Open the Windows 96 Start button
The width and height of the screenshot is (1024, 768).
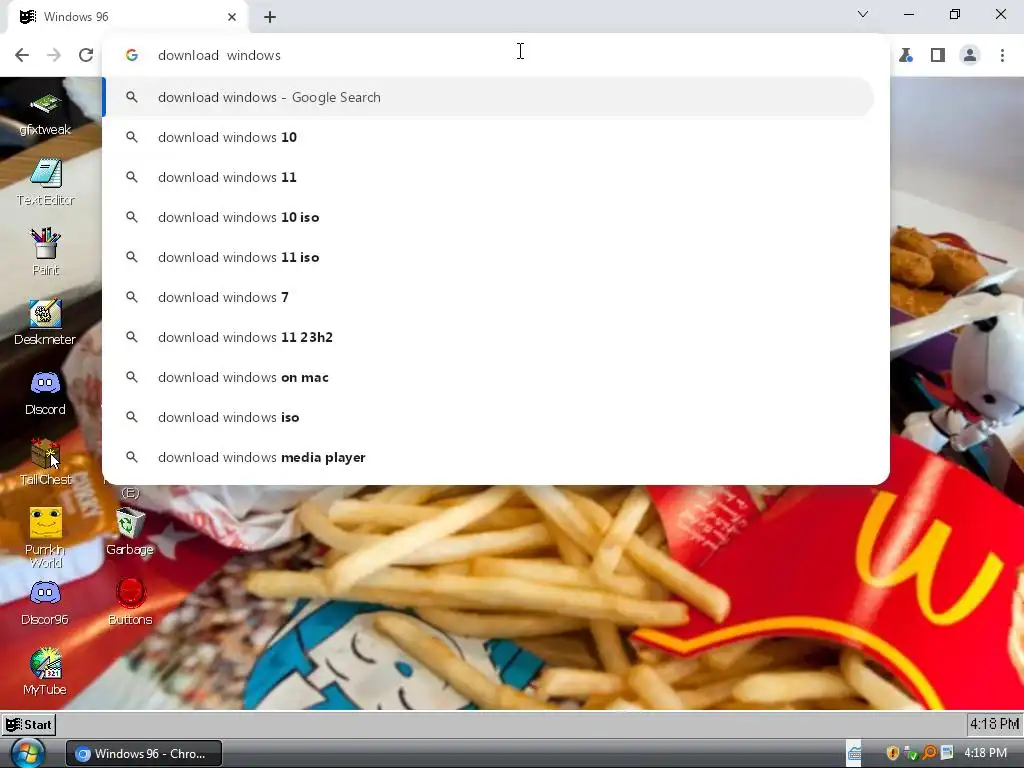[x=29, y=724]
